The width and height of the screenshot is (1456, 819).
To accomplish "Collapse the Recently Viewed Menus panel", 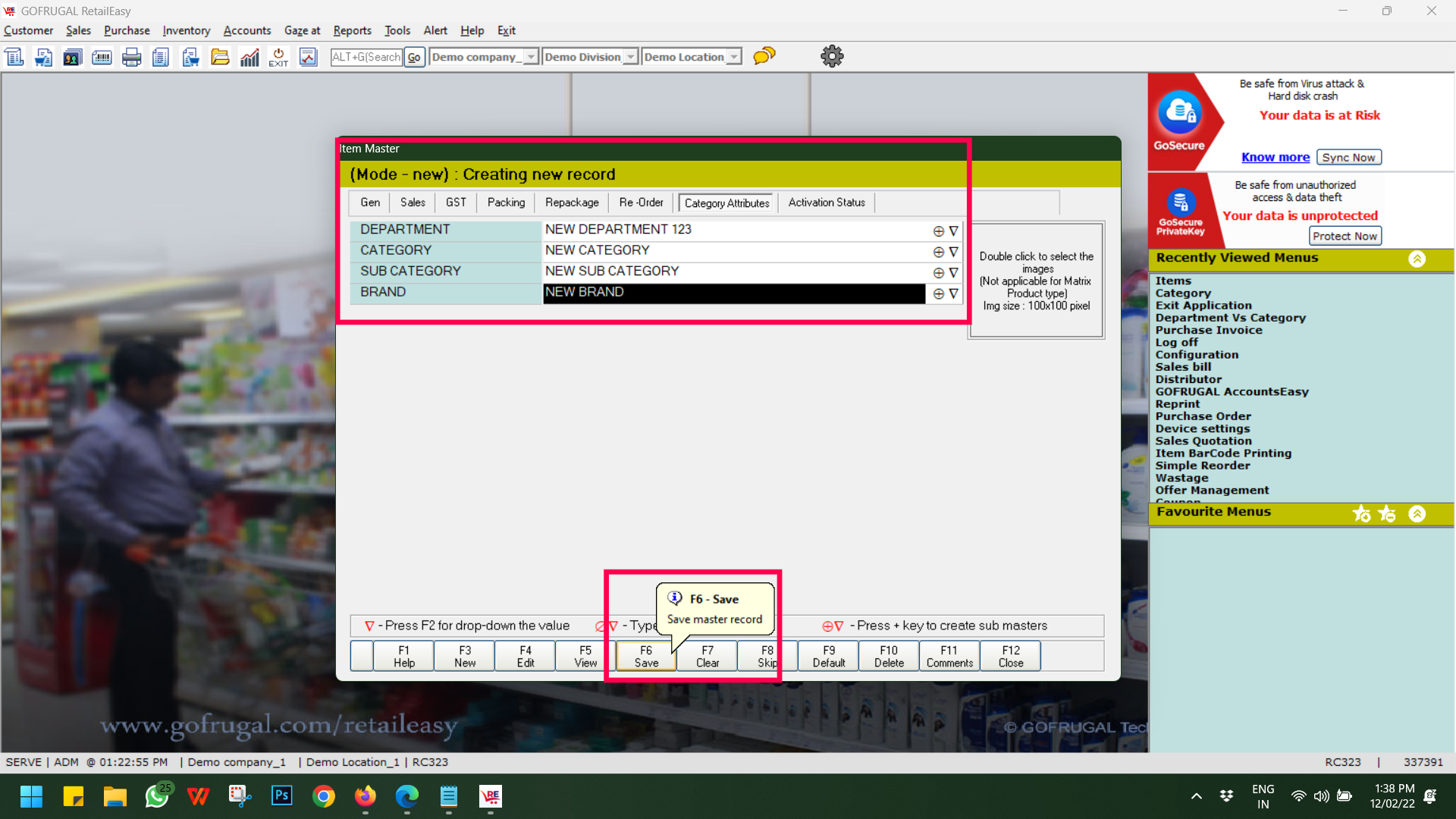I will [1417, 259].
